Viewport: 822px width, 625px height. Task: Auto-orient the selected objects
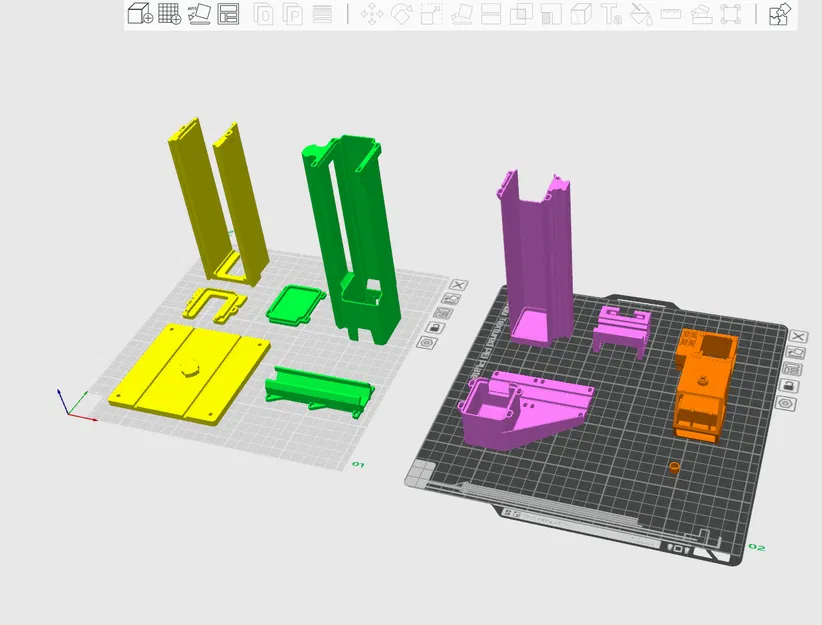point(200,14)
